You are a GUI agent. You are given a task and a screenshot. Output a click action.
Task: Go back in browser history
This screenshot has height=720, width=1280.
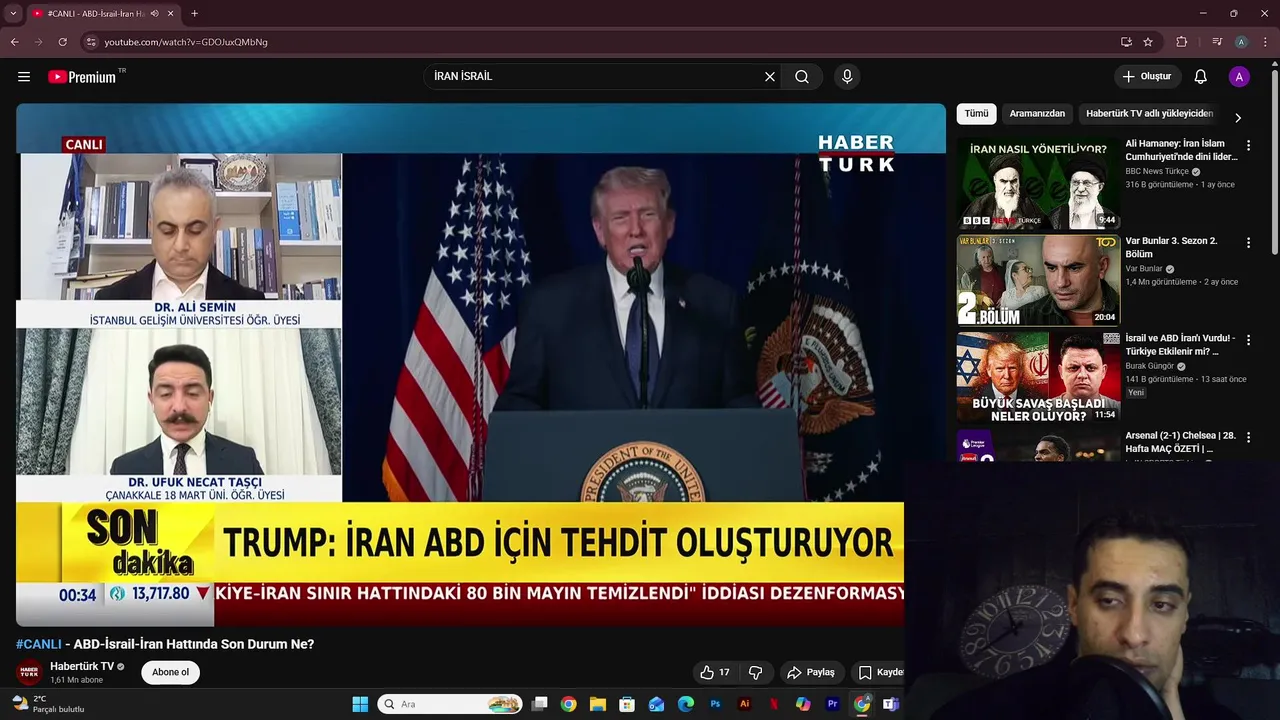(x=14, y=42)
